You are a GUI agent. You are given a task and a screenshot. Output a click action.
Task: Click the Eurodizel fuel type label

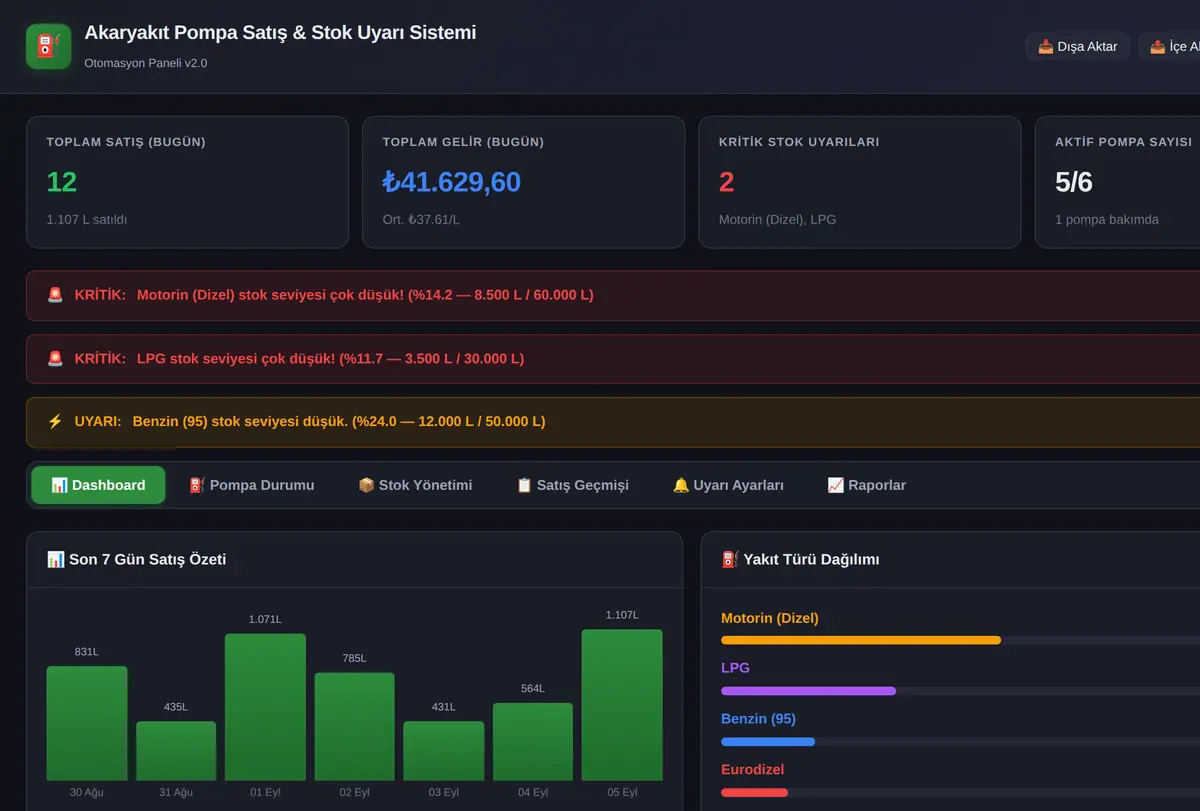point(752,770)
